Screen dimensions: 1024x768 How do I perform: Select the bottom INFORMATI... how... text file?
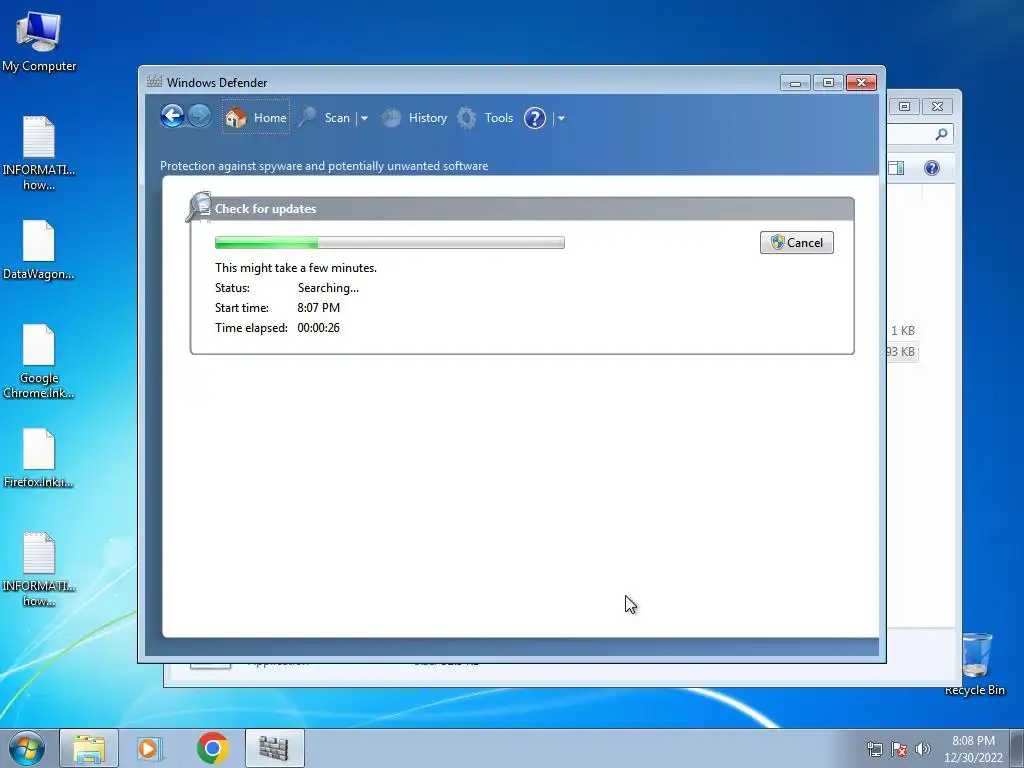(39, 569)
